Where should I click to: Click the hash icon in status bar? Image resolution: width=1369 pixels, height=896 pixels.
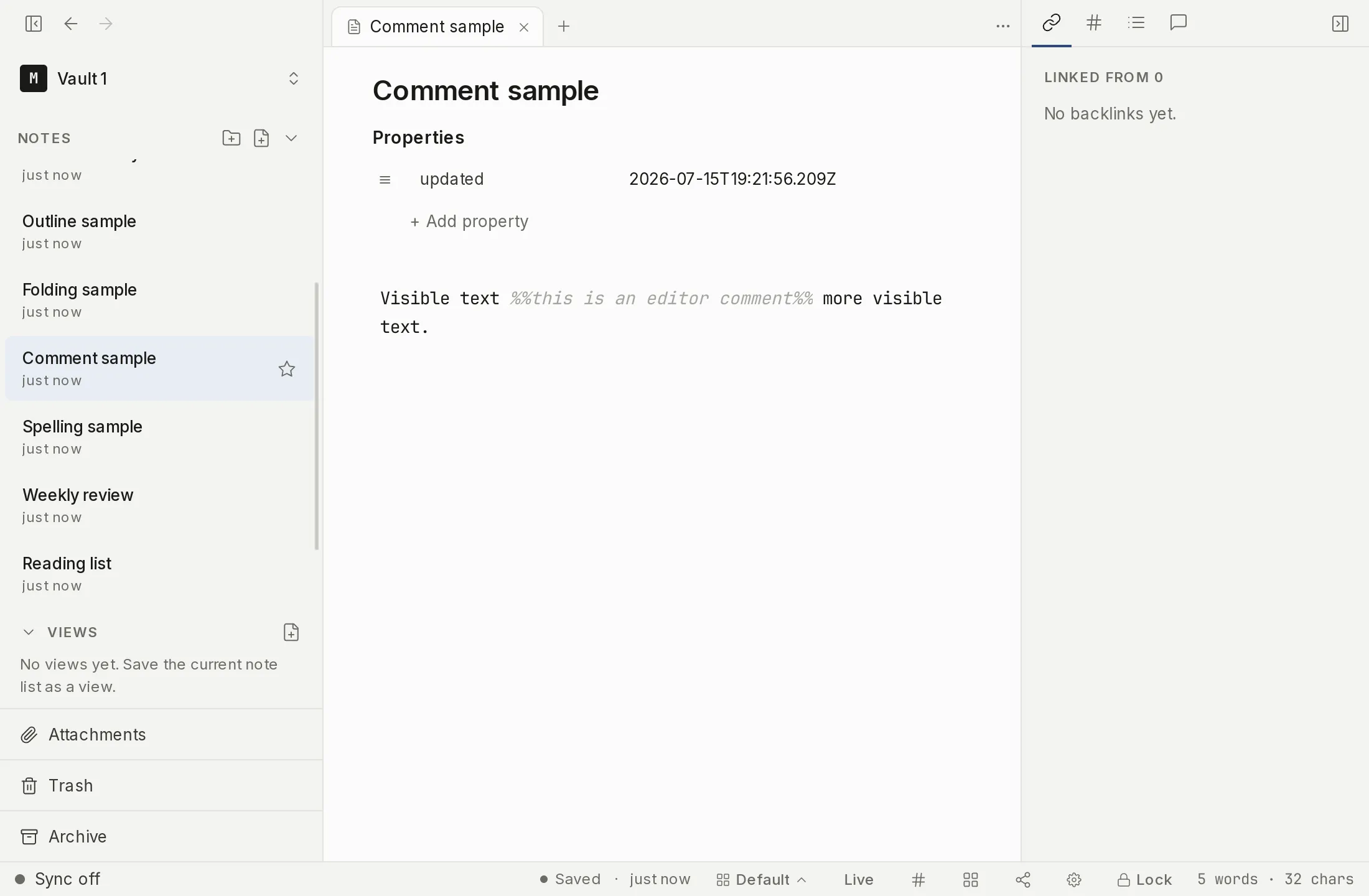click(x=918, y=879)
